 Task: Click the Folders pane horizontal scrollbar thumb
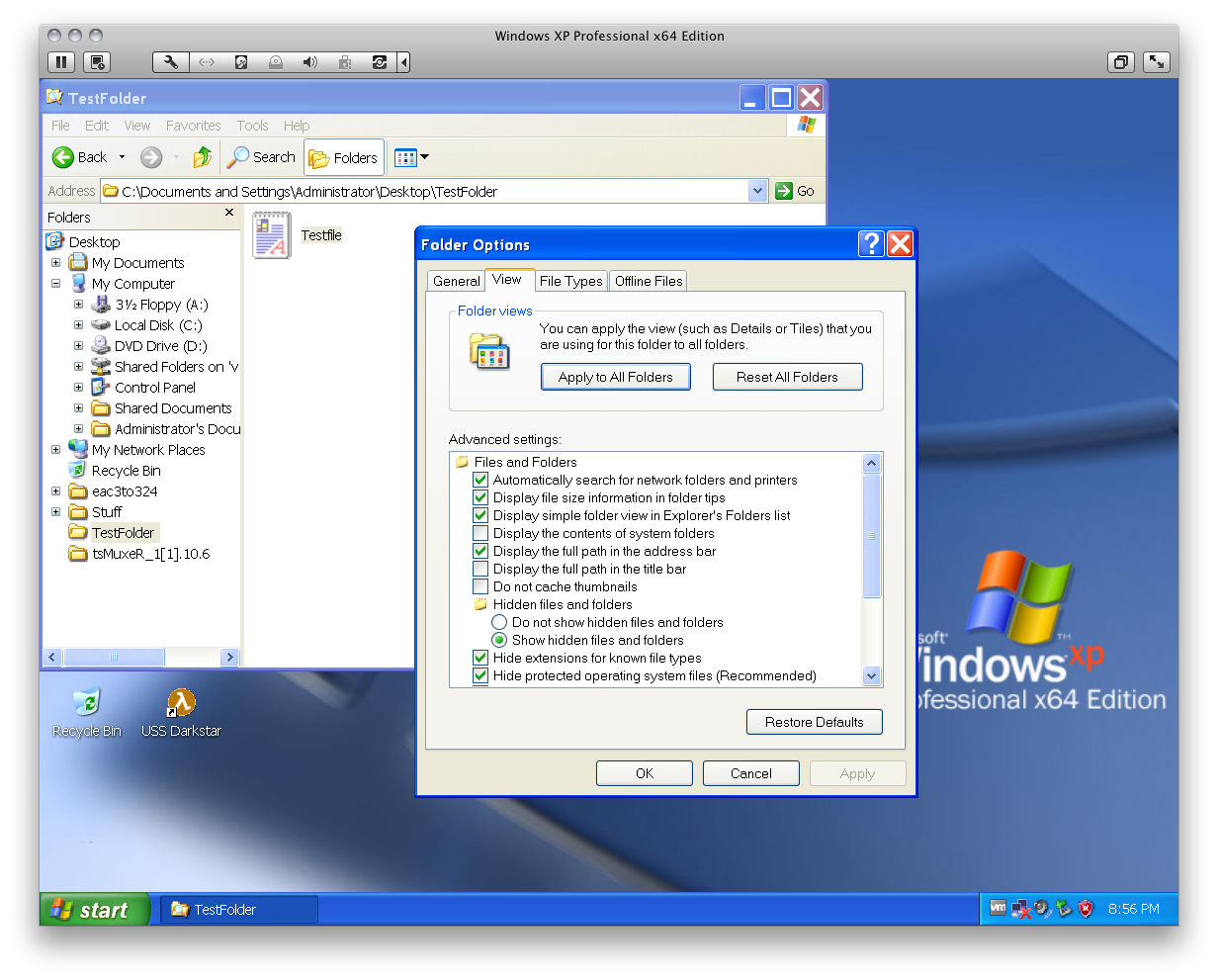[114, 657]
